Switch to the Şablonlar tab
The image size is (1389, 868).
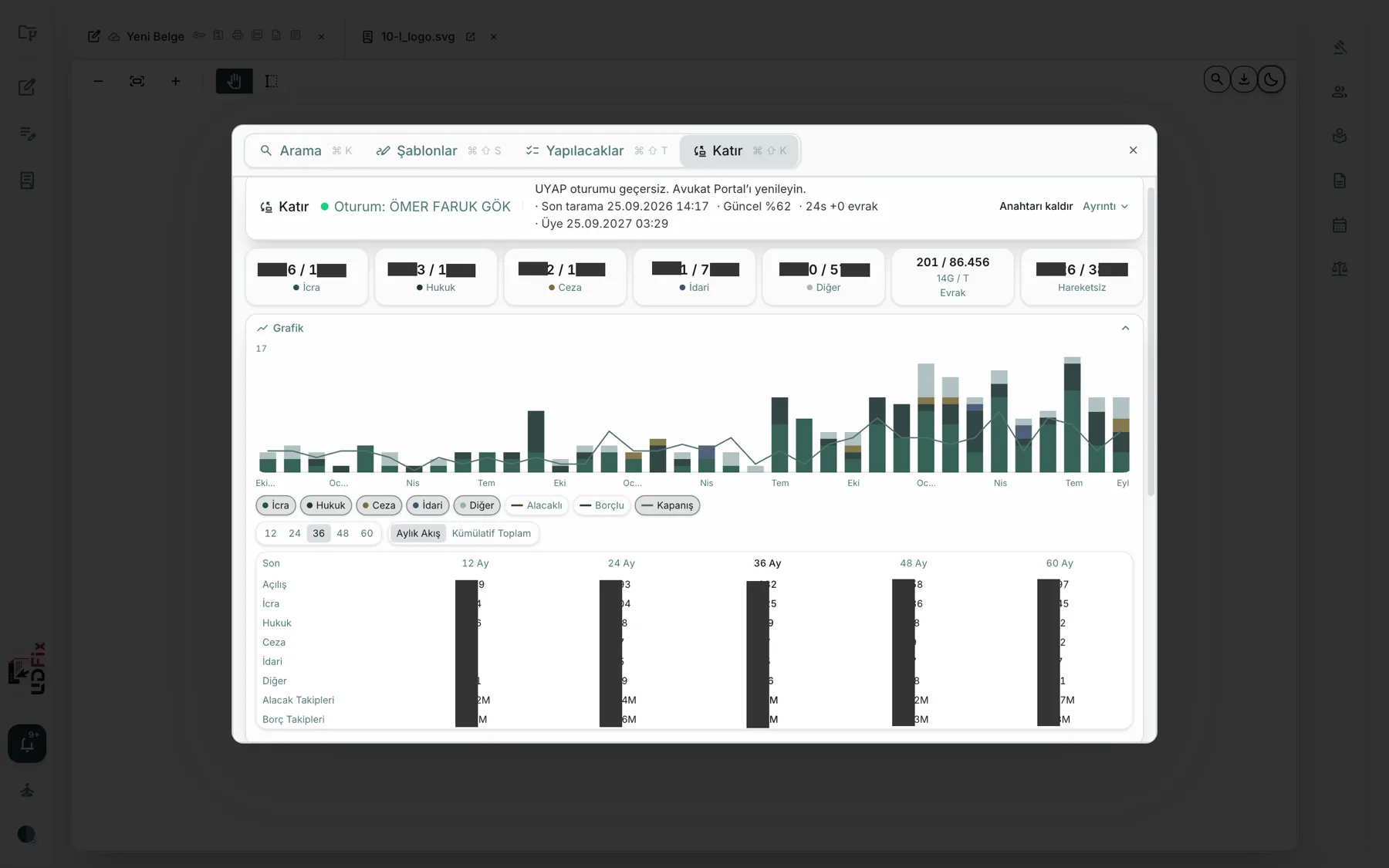click(x=438, y=150)
